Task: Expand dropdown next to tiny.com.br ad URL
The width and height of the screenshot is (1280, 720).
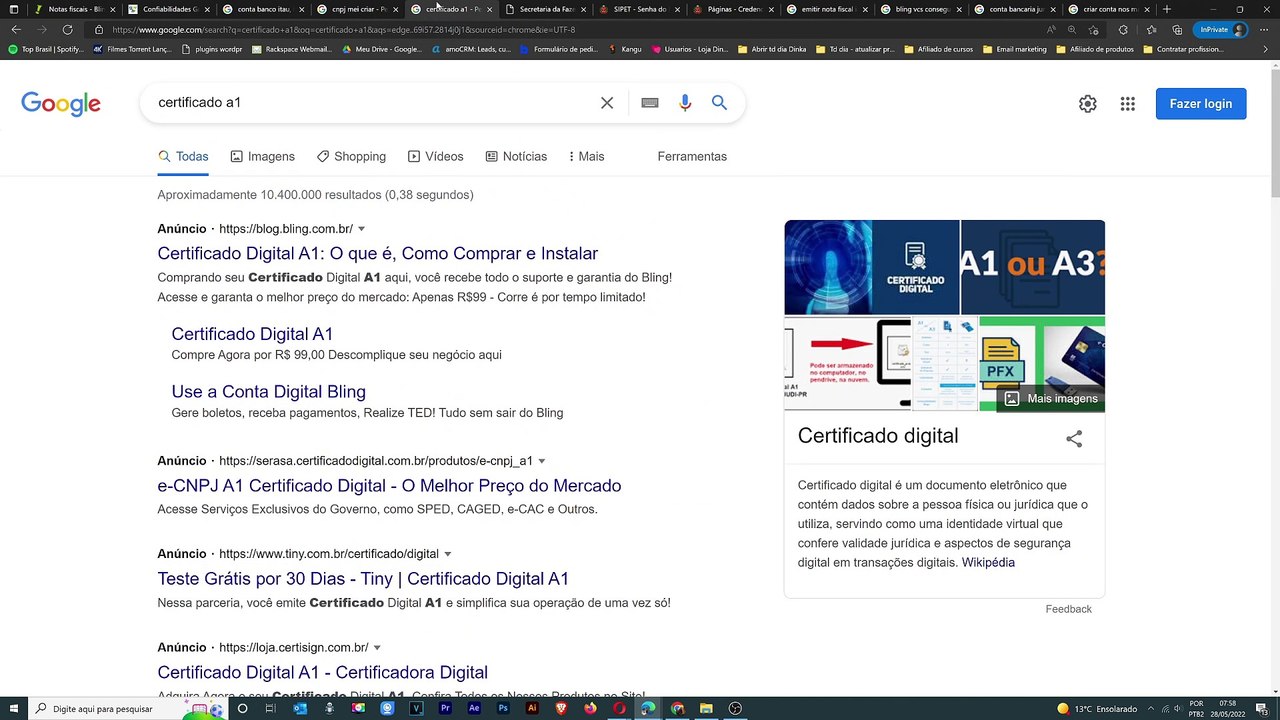Action: pos(448,554)
